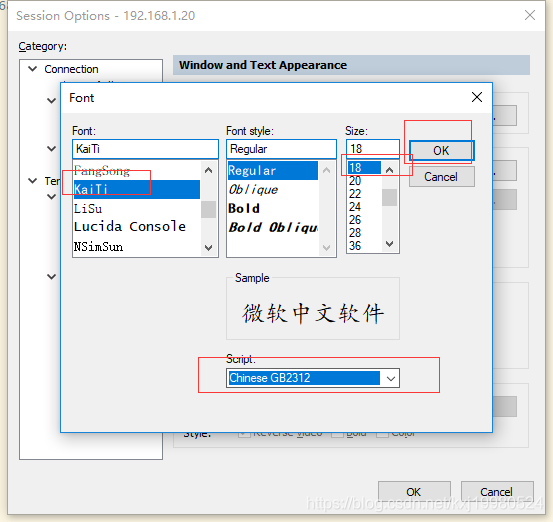Open the Script dropdown (Chinese GB2312)

point(313,378)
